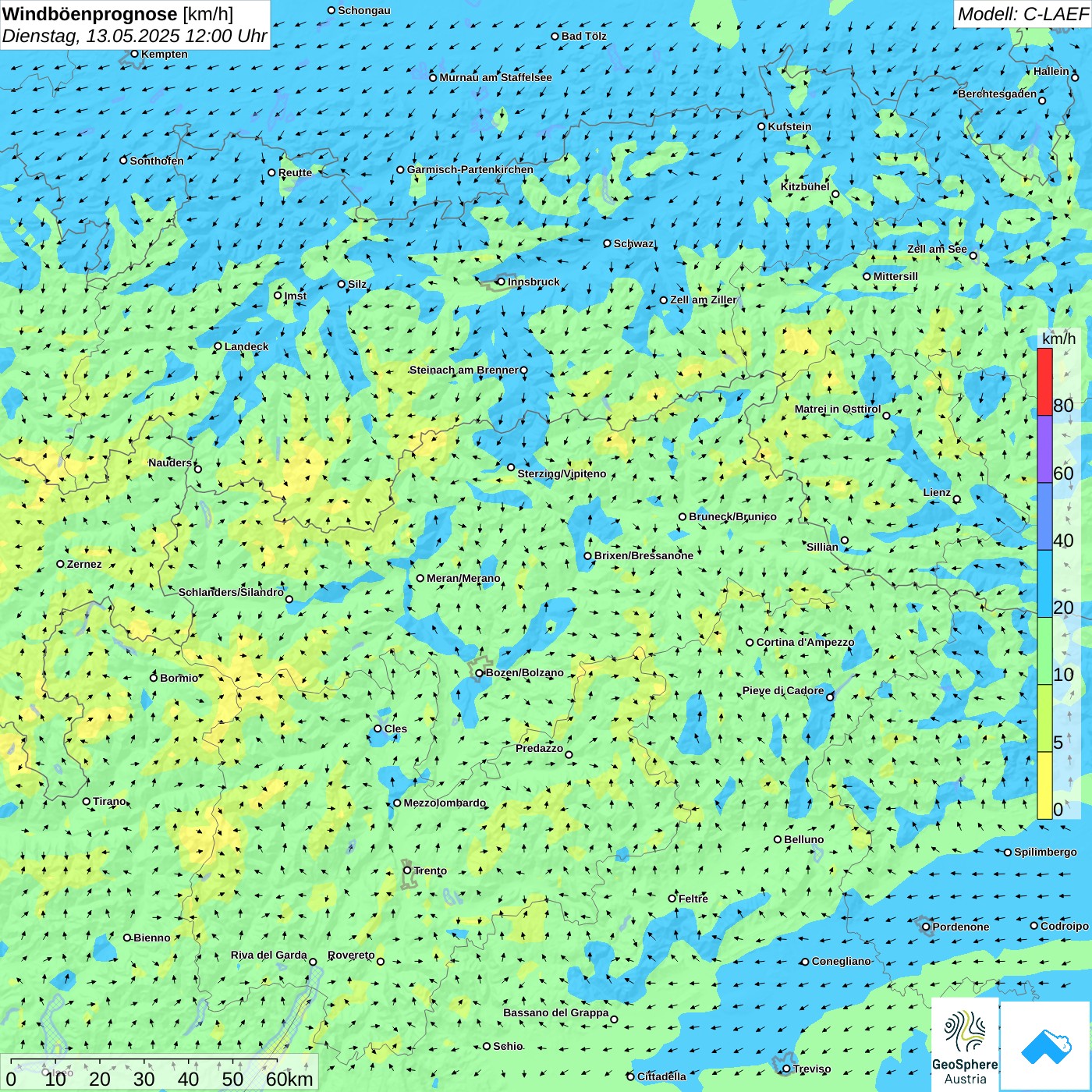1092x1092 pixels.
Task: Click the Bormio label
Action: [x=179, y=678]
